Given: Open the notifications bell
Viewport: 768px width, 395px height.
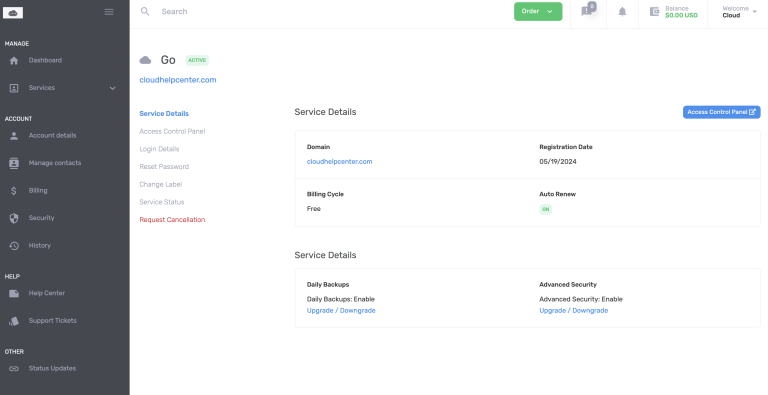Looking at the screenshot, I should click(622, 12).
